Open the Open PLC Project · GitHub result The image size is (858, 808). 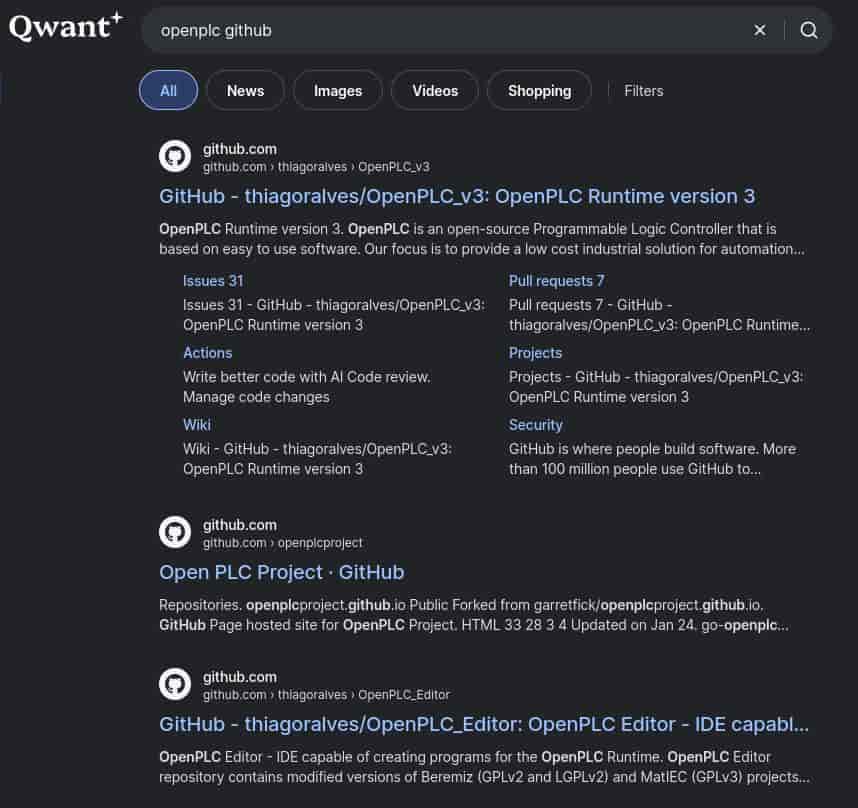[x=282, y=573]
